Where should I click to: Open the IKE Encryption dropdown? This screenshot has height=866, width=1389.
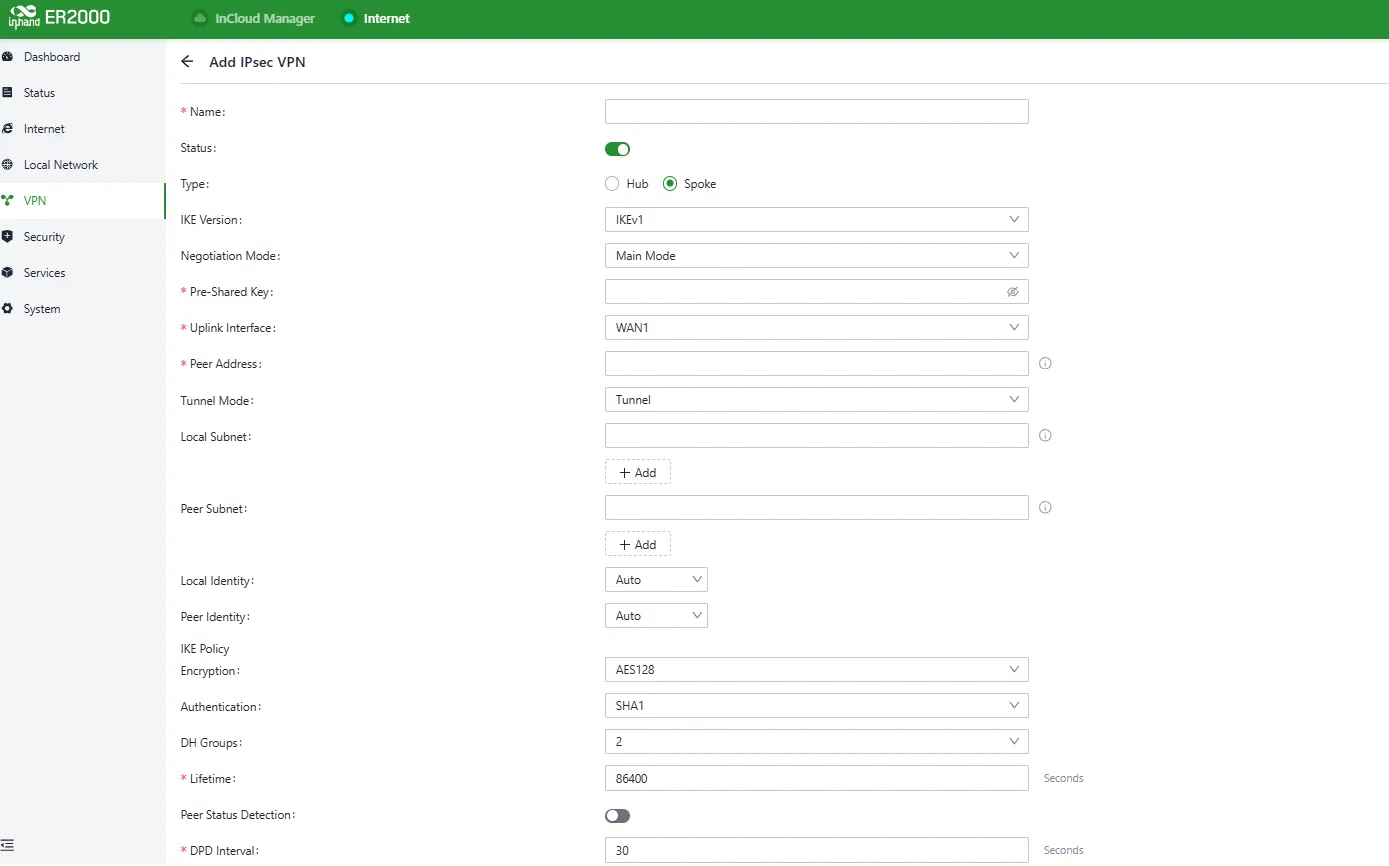817,670
